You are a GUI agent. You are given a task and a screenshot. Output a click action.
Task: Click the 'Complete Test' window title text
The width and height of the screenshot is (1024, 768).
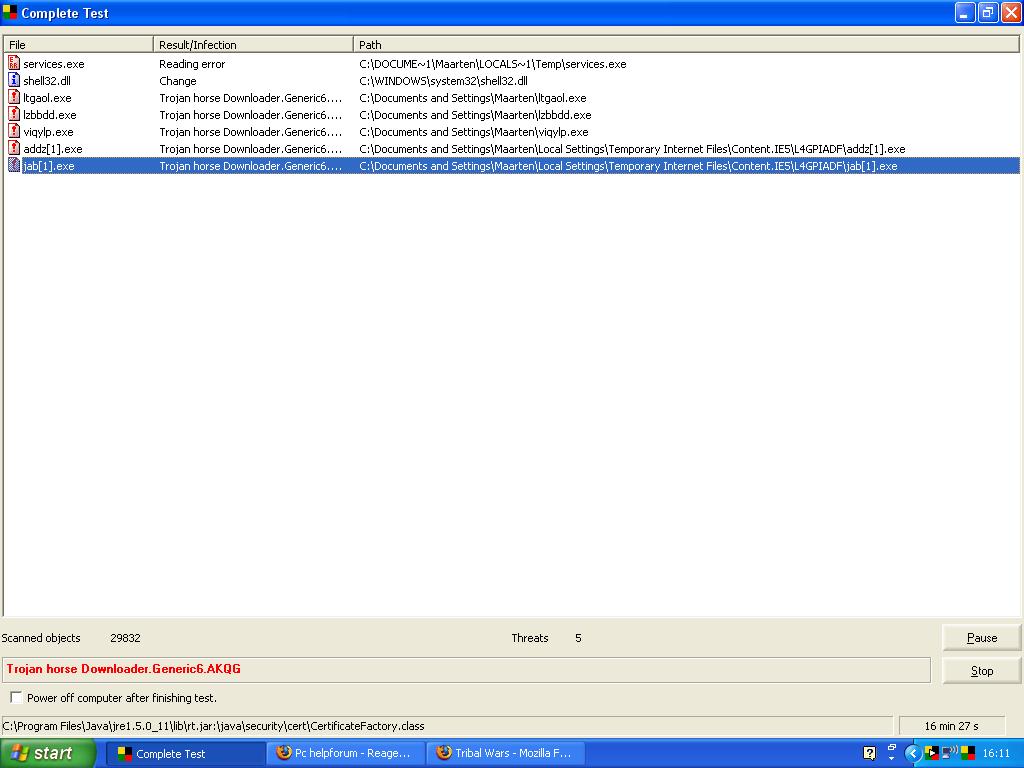pyautogui.click(x=65, y=13)
